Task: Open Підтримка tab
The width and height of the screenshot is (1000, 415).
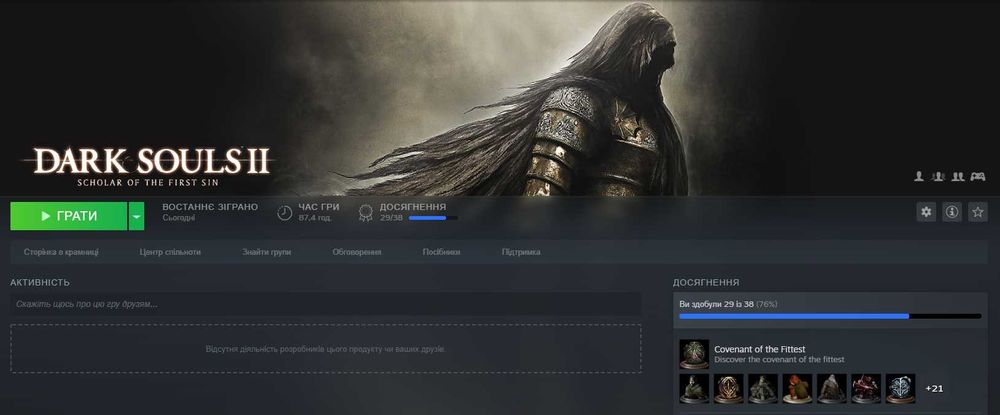Action: click(x=521, y=252)
